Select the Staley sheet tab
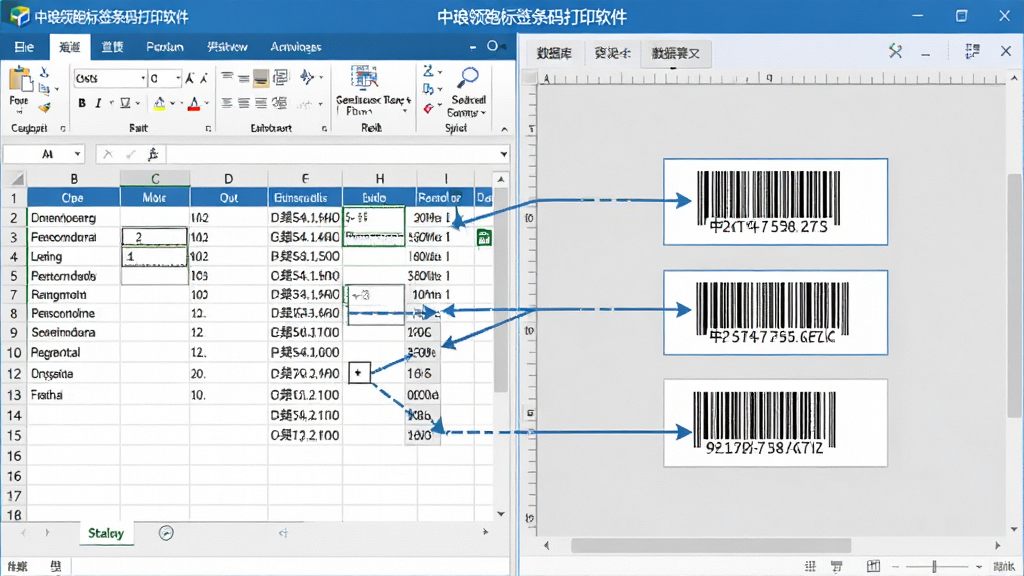This screenshot has width=1024, height=576. coord(106,533)
